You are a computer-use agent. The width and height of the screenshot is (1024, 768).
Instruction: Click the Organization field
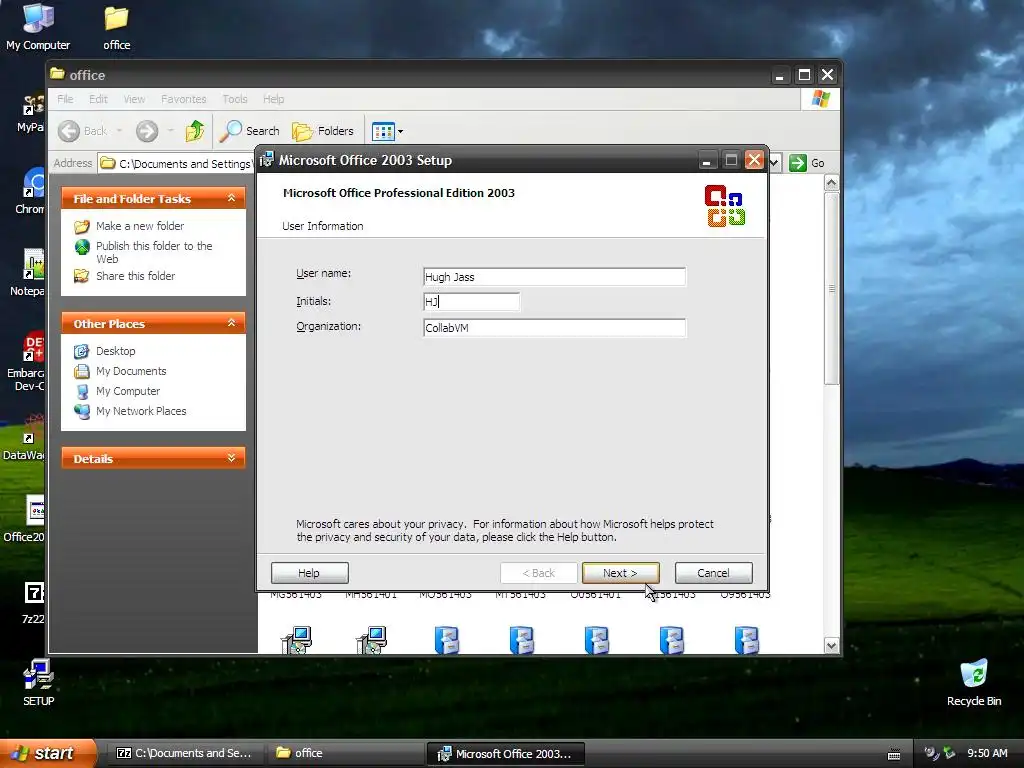coord(554,327)
